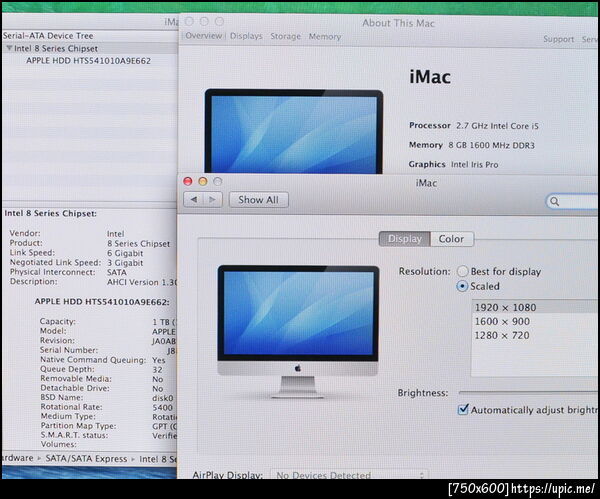Click the Link Speed 6 Gigabit value

pyautogui.click(x=125, y=253)
